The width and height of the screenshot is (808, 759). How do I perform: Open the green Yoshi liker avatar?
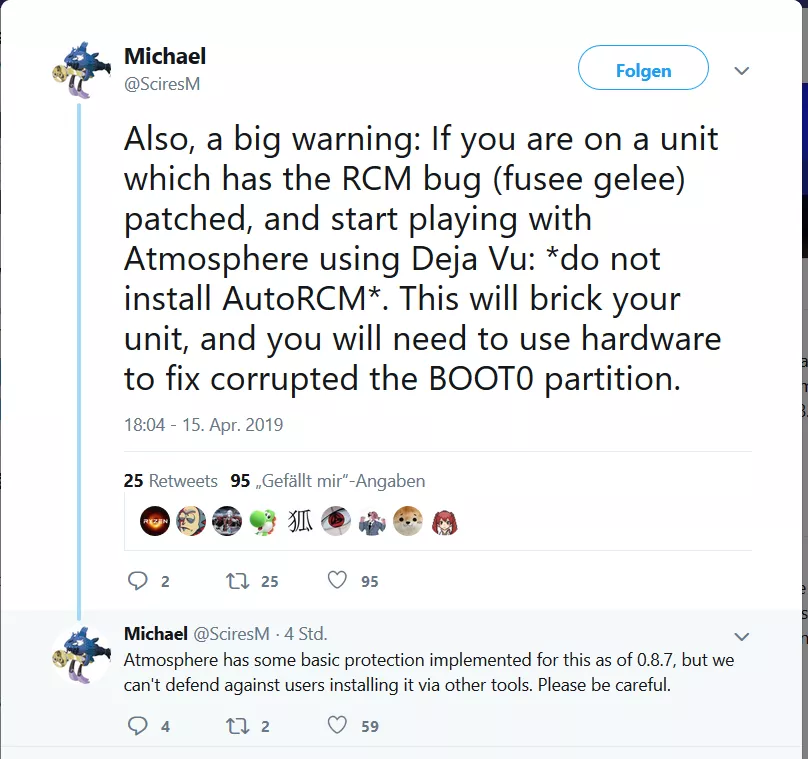[263, 521]
